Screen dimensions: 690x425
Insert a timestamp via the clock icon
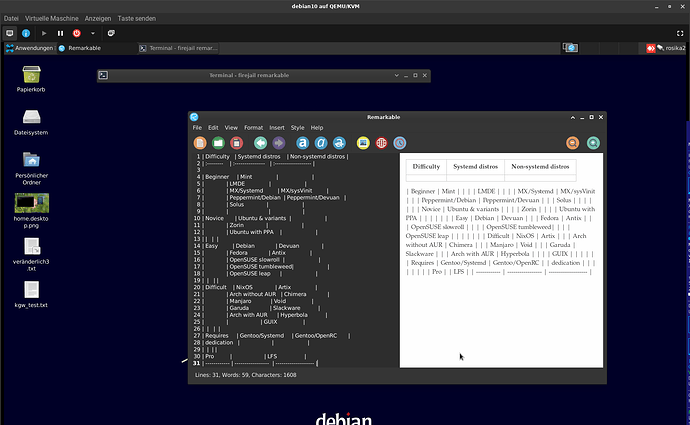[400, 143]
